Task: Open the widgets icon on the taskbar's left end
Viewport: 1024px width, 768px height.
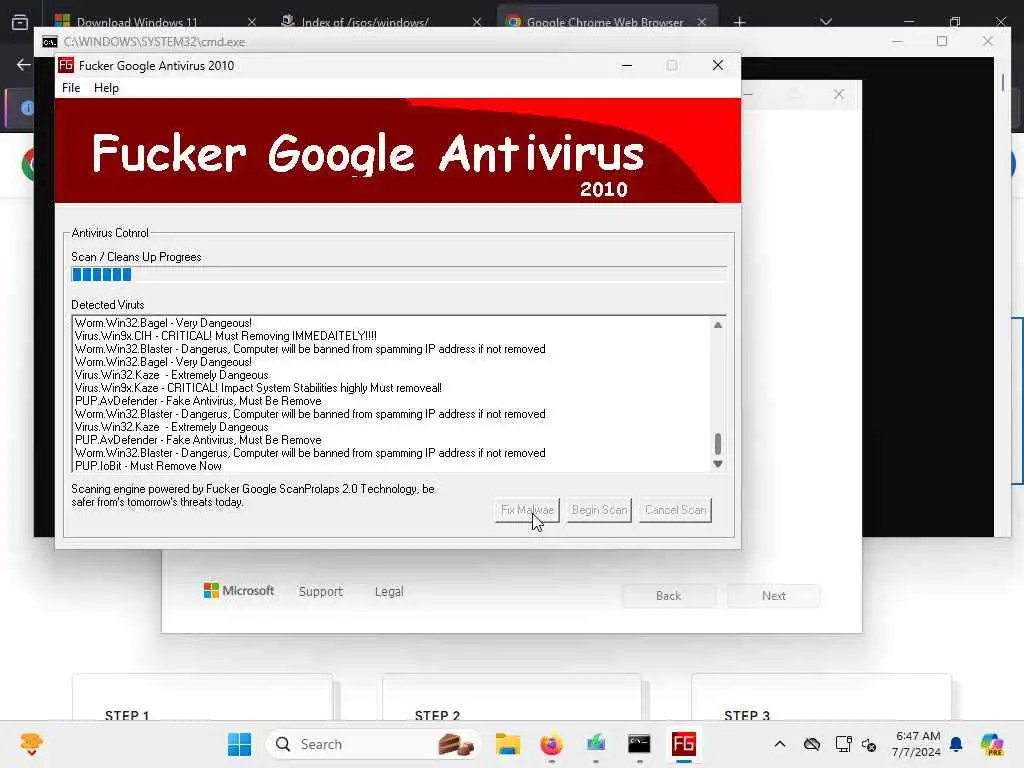Action: coord(31,744)
